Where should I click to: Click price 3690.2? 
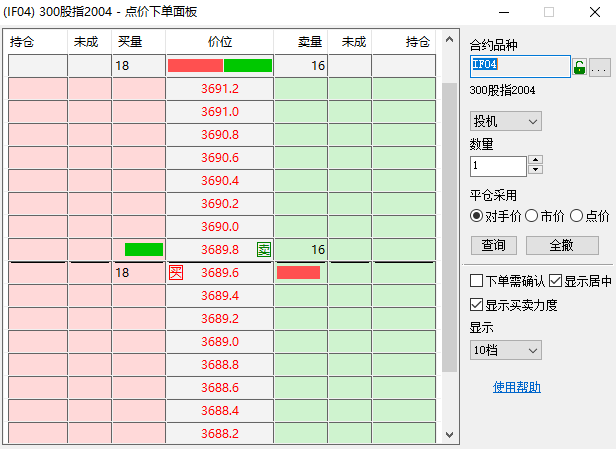[x=220, y=203]
